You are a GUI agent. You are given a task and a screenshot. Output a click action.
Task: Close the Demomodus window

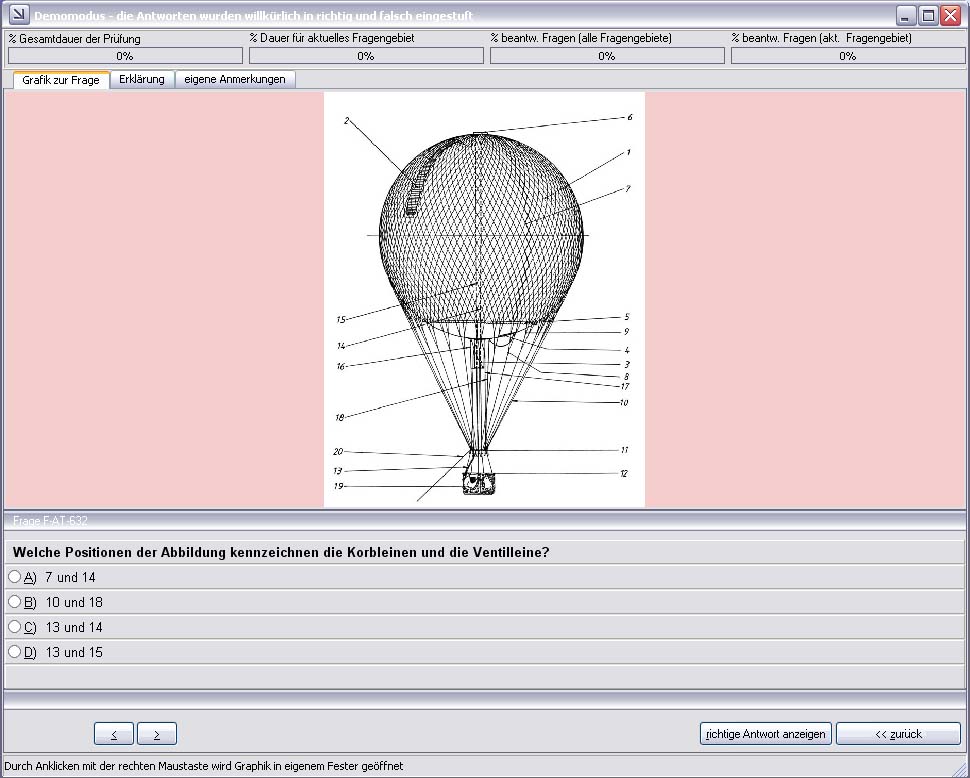point(950,15)
